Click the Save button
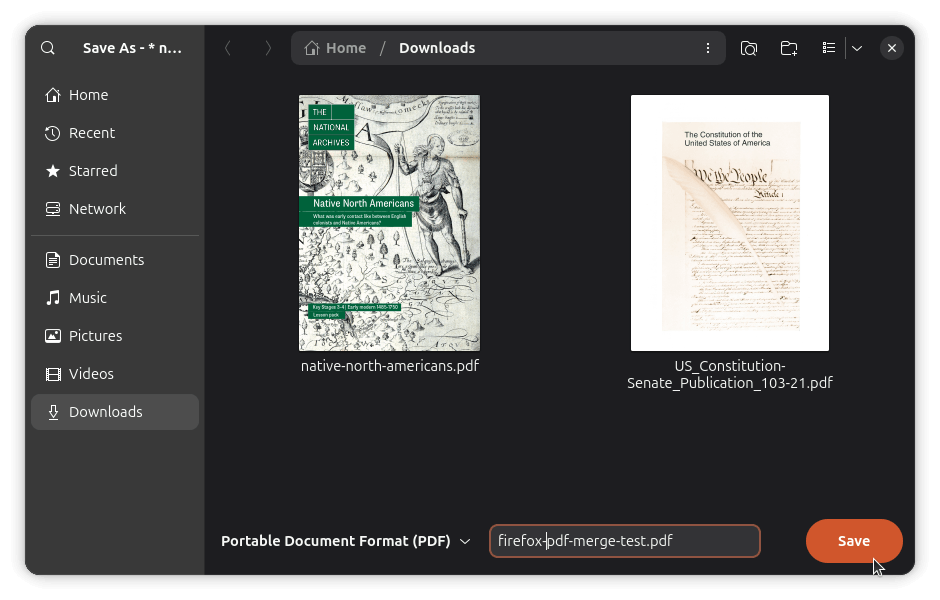This screenshot has height=600, width=940. (854, 541)
